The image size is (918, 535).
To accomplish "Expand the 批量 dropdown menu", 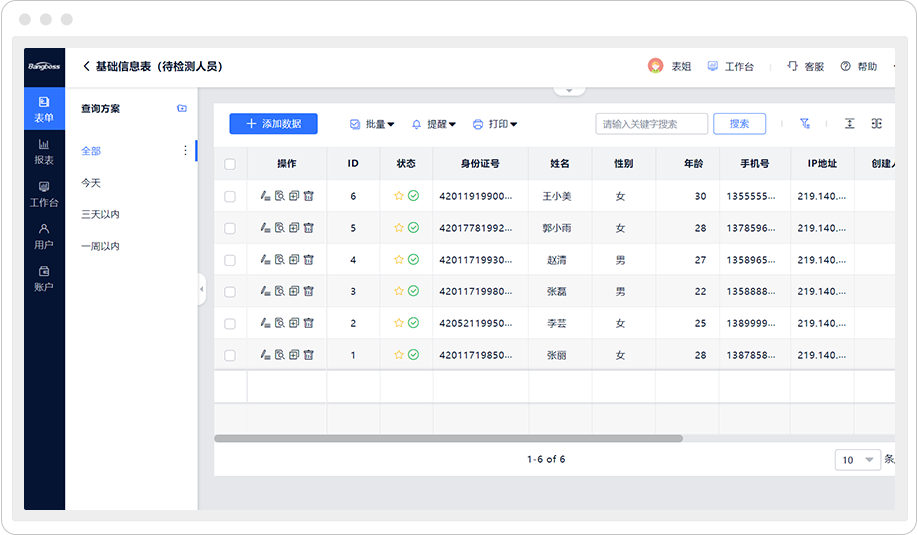I will 372,124.
